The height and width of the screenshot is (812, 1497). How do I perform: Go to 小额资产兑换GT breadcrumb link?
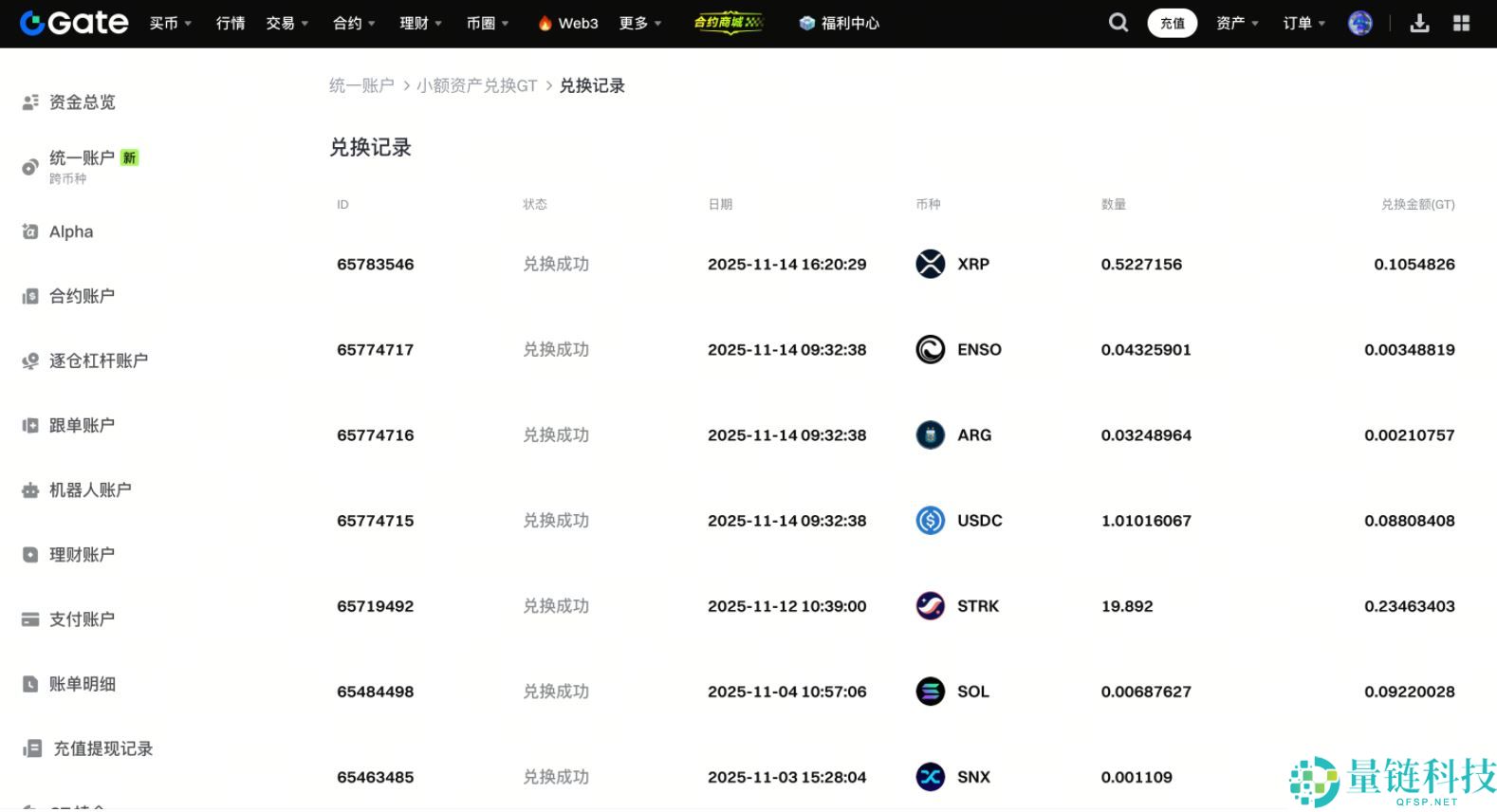point(477,85)
